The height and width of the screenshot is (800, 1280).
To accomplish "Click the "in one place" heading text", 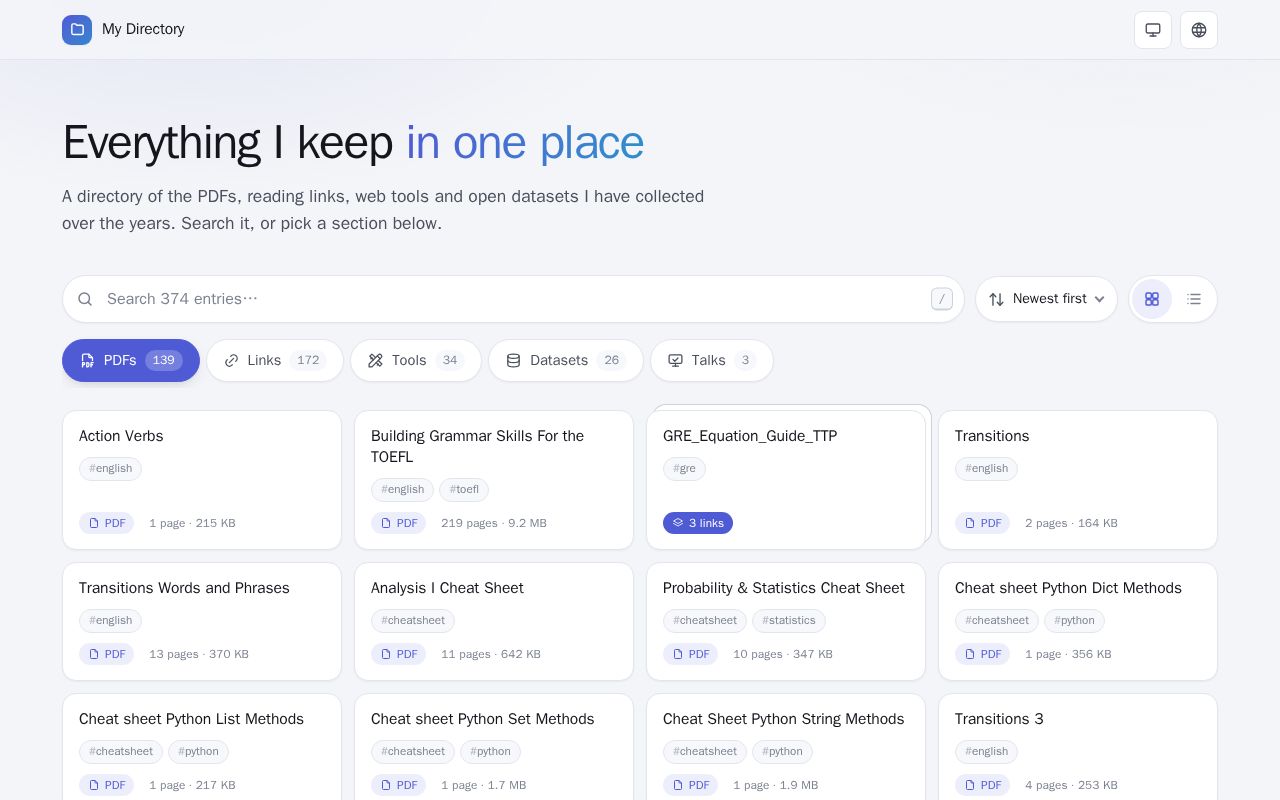I will click(x=525, y=142).
